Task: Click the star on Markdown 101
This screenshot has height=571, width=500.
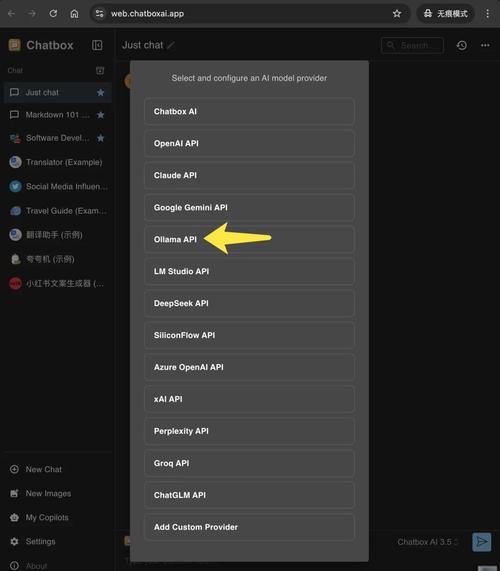Action: click(101, 115)
